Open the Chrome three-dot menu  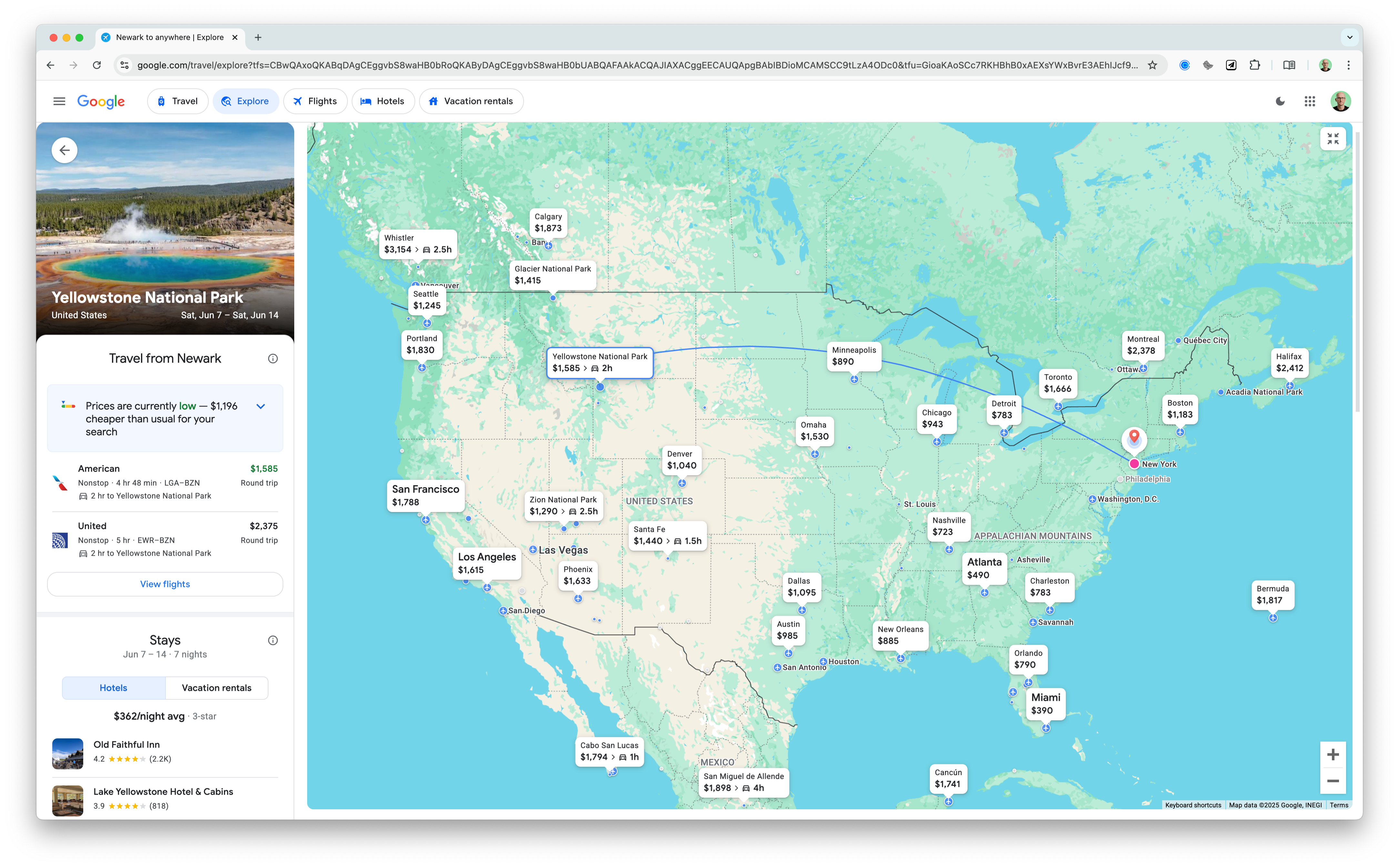pyautogui.click(x=1348, y=66)
